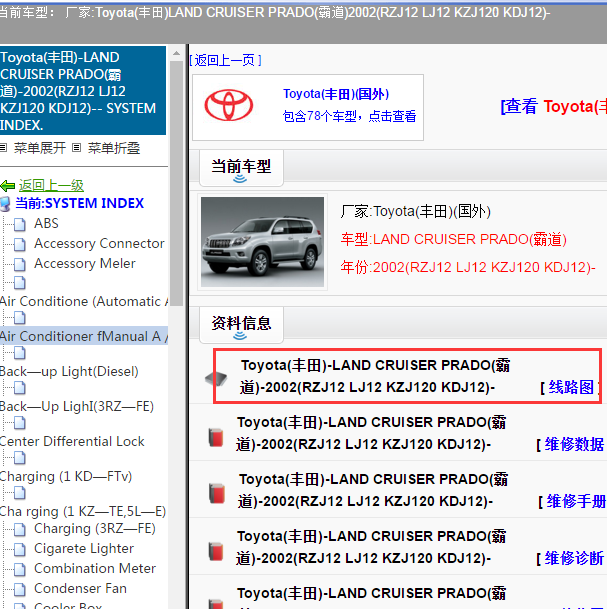Click document icon above Center Differential Lock
This screenshot has height=609, width=607.
(x=19, y=423)
